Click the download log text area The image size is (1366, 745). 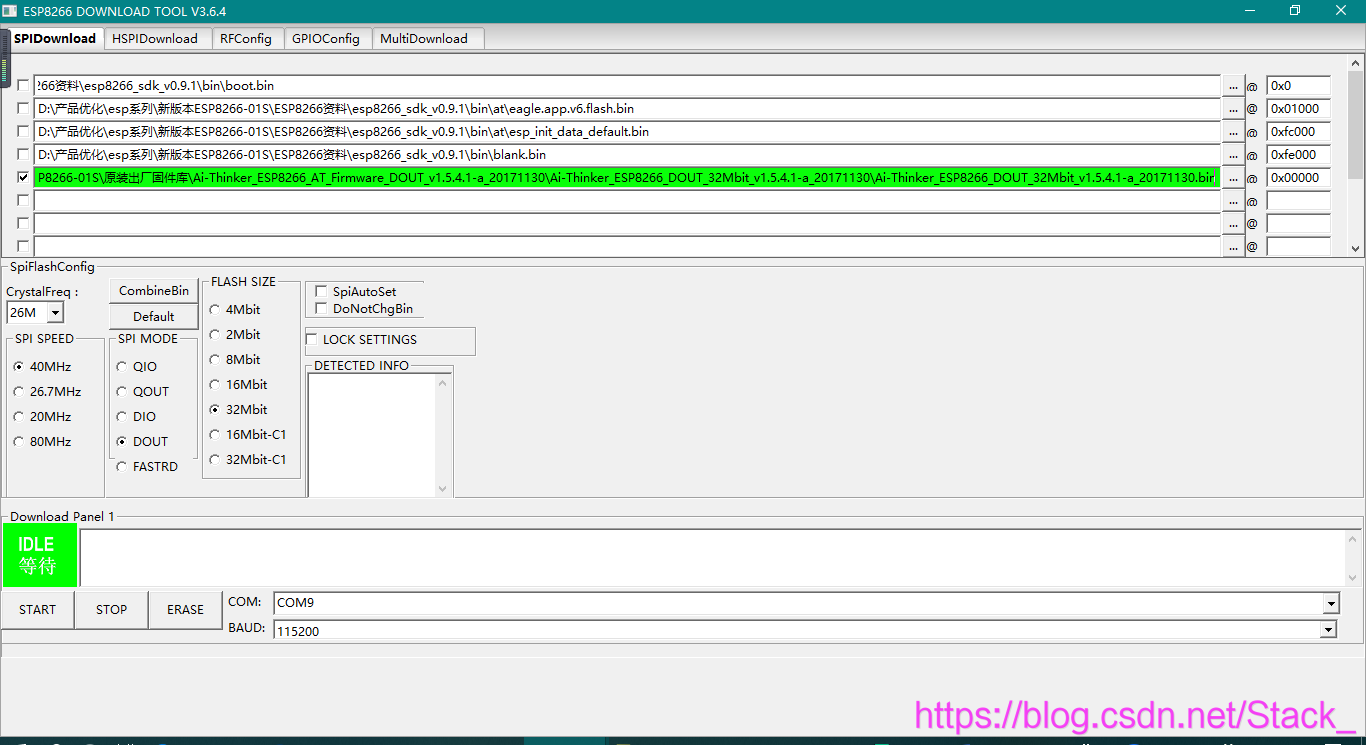pos(713,557)
